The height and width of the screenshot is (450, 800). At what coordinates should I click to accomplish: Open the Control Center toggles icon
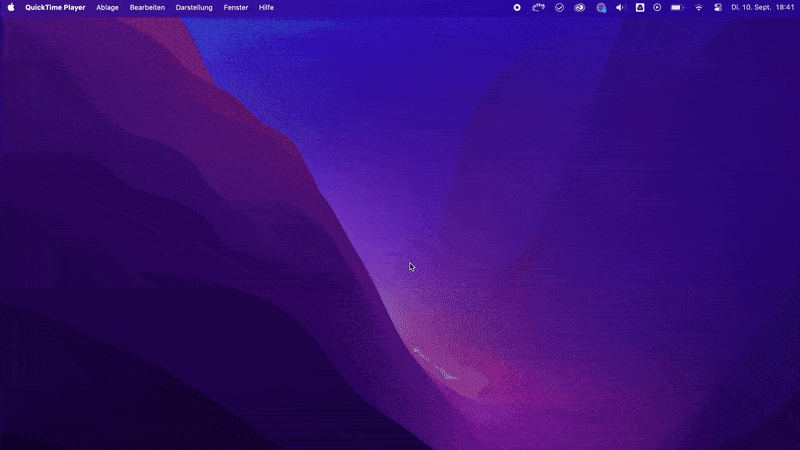coord(717,7)
